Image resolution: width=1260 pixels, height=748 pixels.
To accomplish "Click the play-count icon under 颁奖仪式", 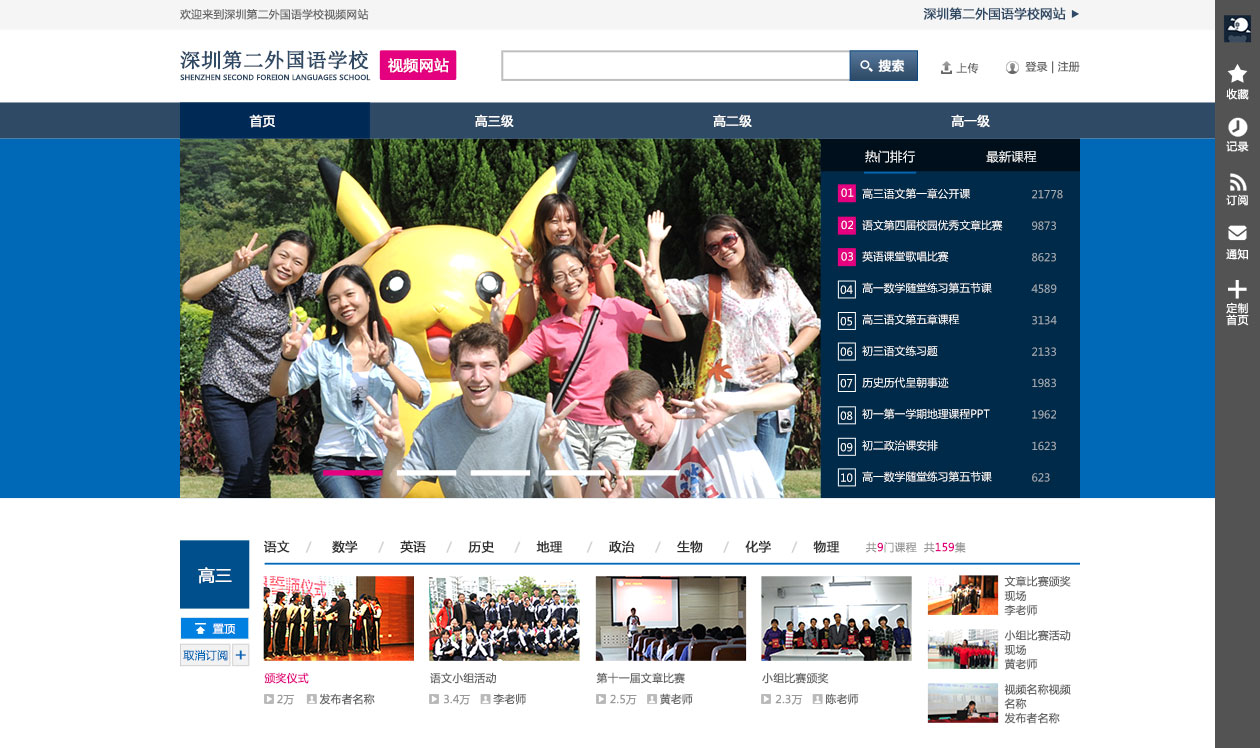I will 269,699.
